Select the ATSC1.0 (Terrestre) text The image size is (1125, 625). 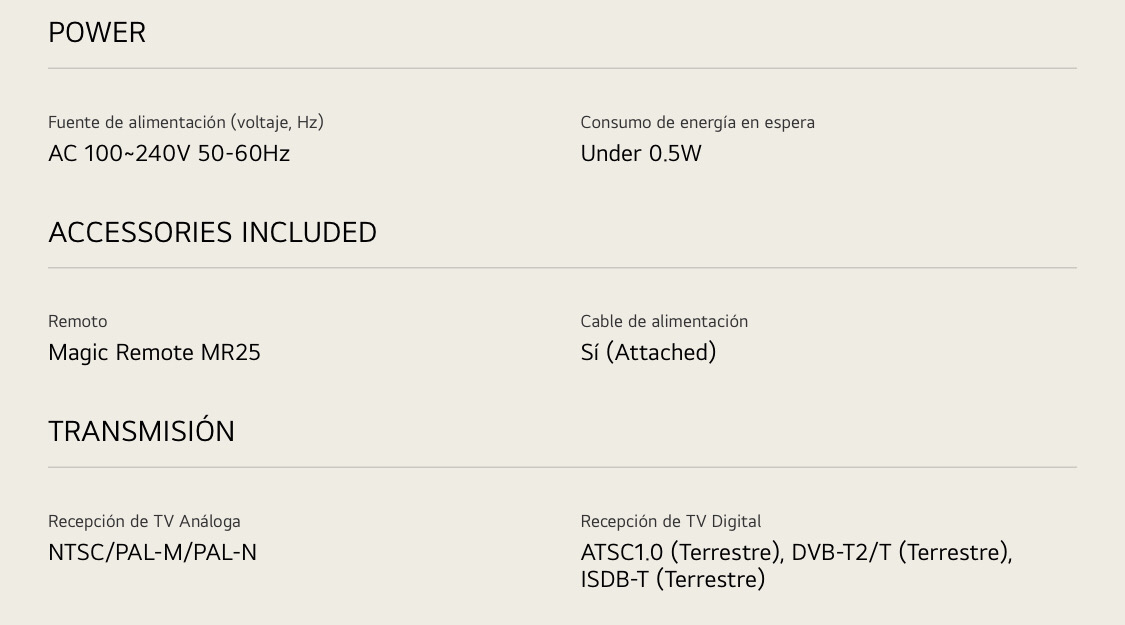(x=680, y=553)
